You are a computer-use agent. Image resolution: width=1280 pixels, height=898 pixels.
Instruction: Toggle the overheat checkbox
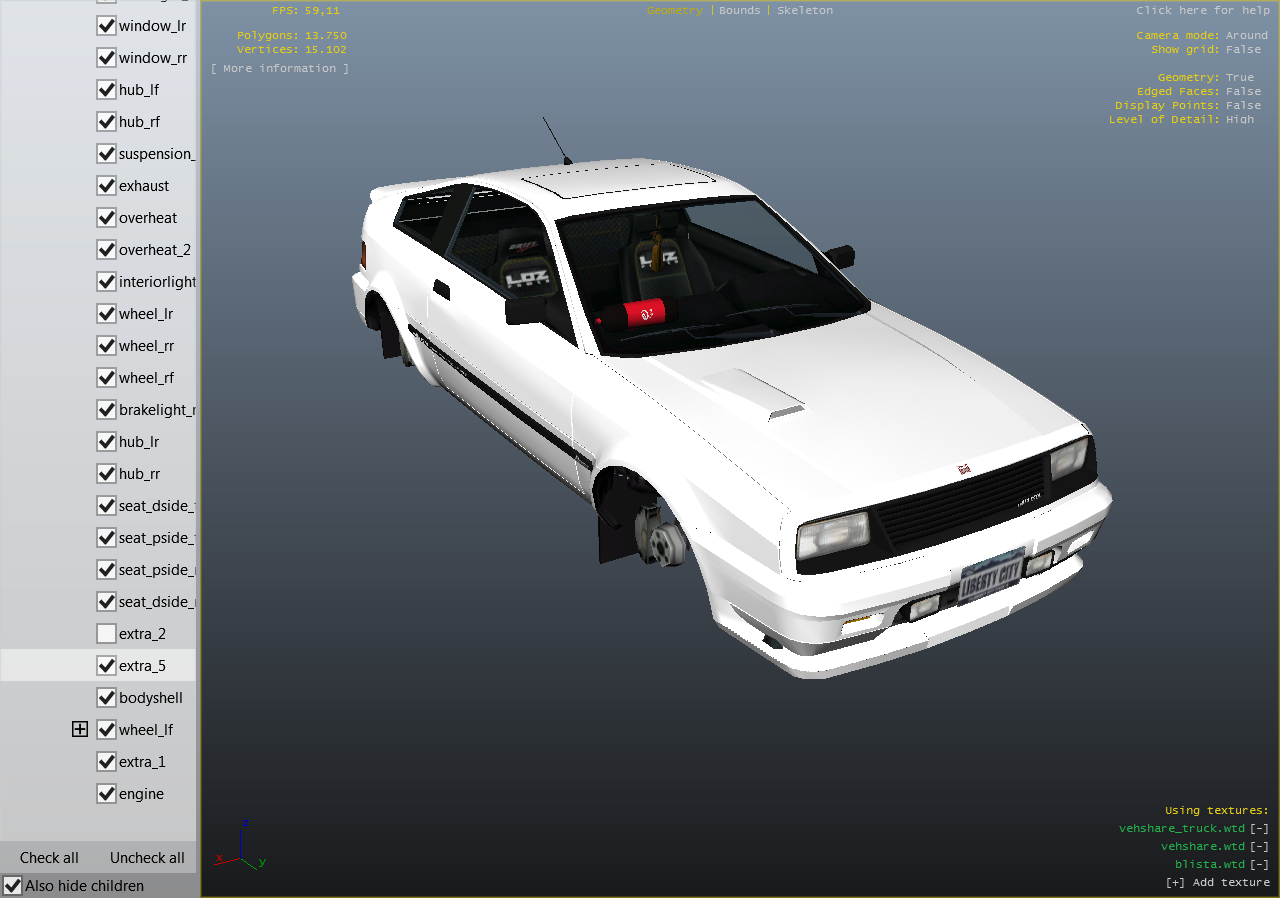(x=107, y=218)
